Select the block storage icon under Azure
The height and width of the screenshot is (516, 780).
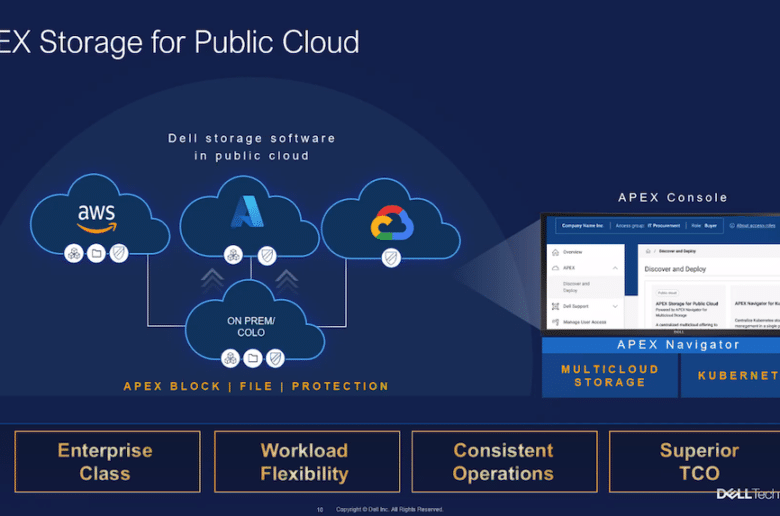coord(233,256)
